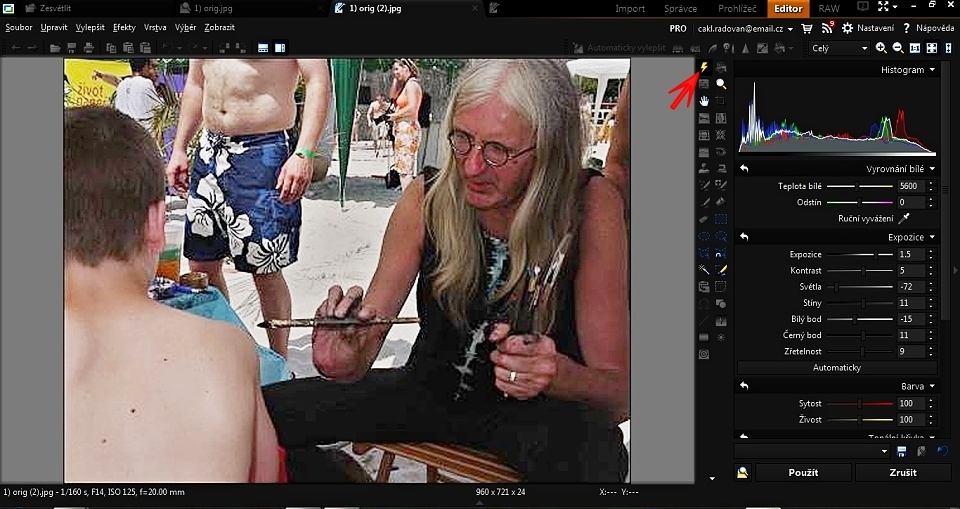Image resolution: width=960 pixels, height=509 pixels.
Task: Open the Celý zoom dropdown
Action: [838, 48]
